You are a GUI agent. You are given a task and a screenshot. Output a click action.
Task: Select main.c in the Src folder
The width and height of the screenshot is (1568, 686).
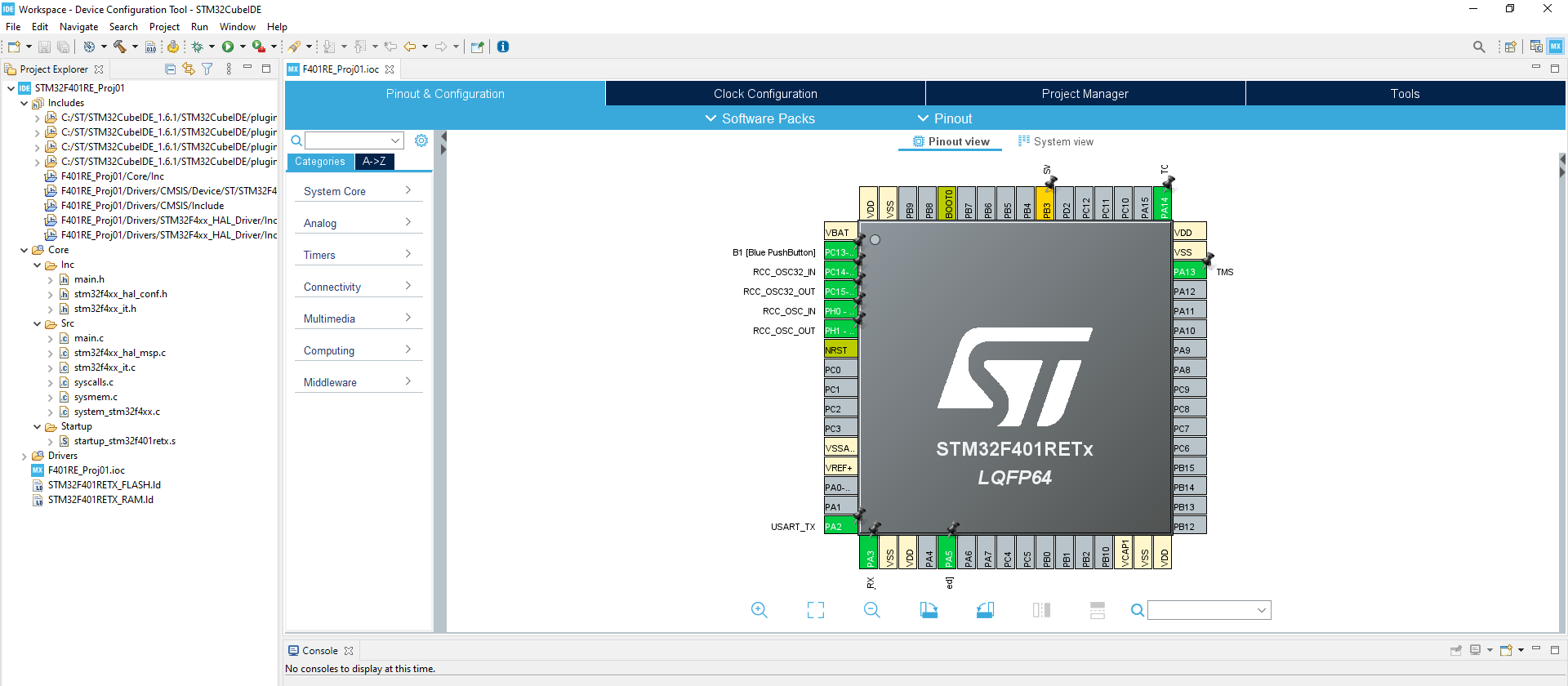tap(88, 338)
